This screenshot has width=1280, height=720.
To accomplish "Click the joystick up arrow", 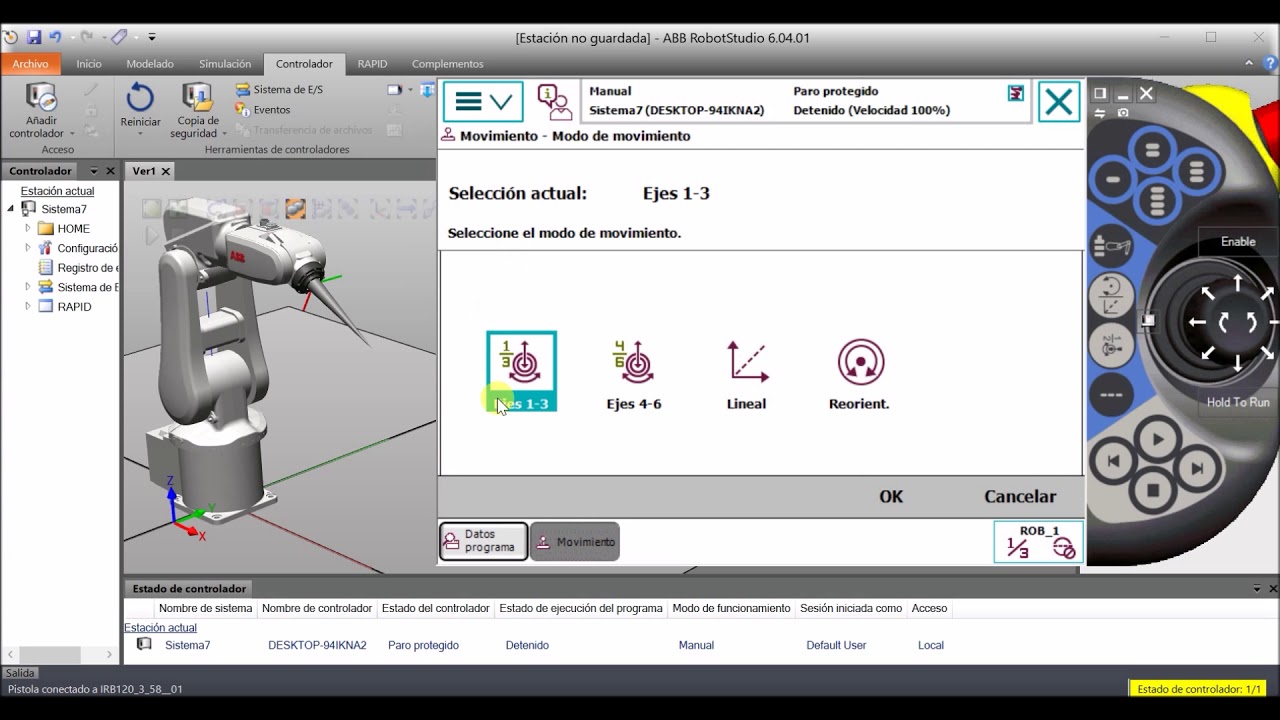I will pyautogui.click(x=1237, y=284).
